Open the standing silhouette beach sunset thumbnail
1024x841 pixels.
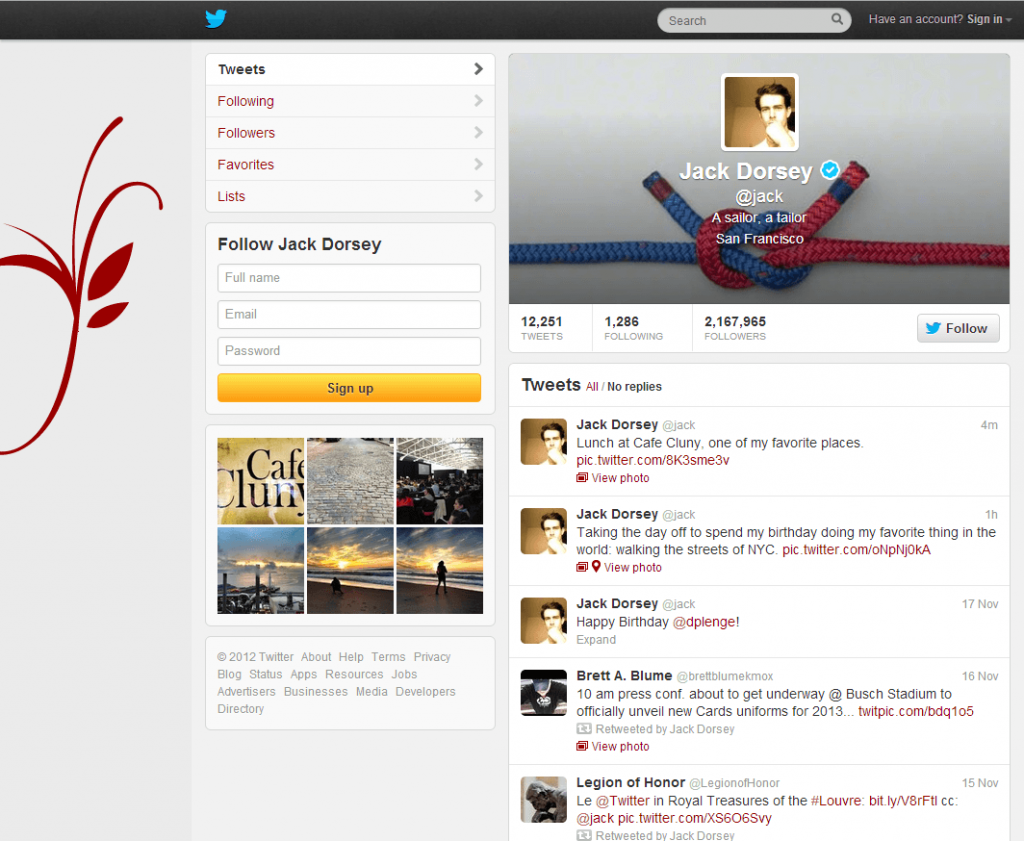click(440, 571)
